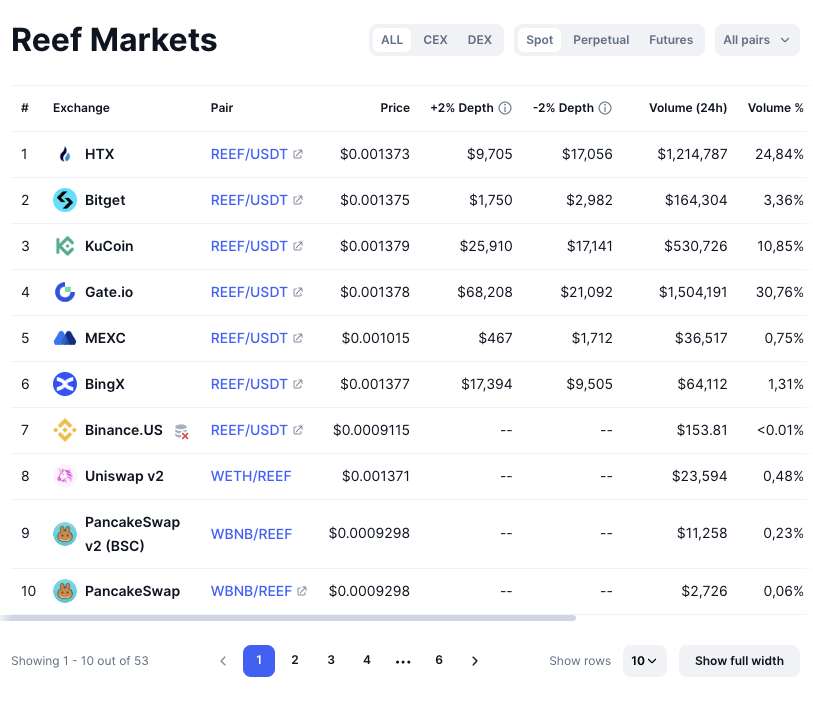Go to previous page with left arrow
This screenshot has width=813, height=704.
point(223,660)
